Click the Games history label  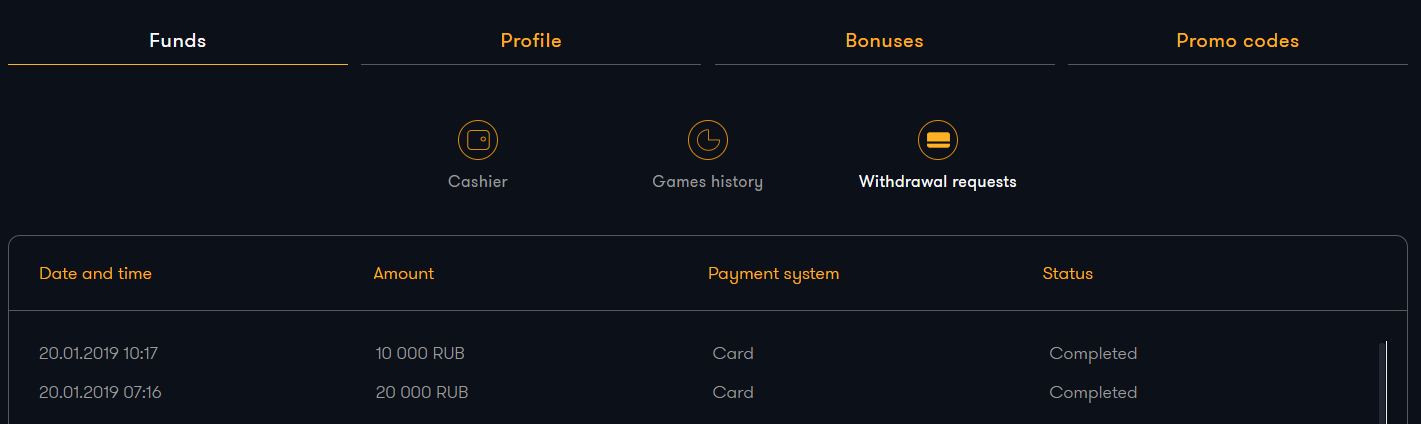coord(708,182)
